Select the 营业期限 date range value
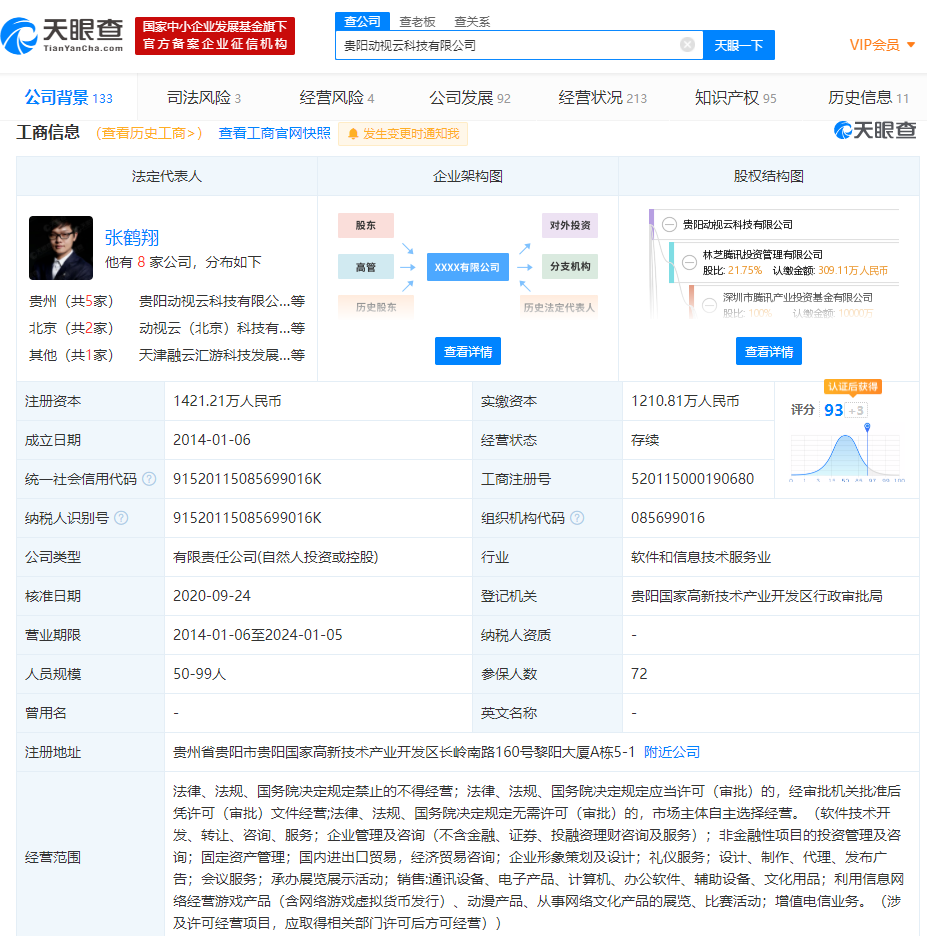This screenshot has height=936, width=927. coord(258,635)
